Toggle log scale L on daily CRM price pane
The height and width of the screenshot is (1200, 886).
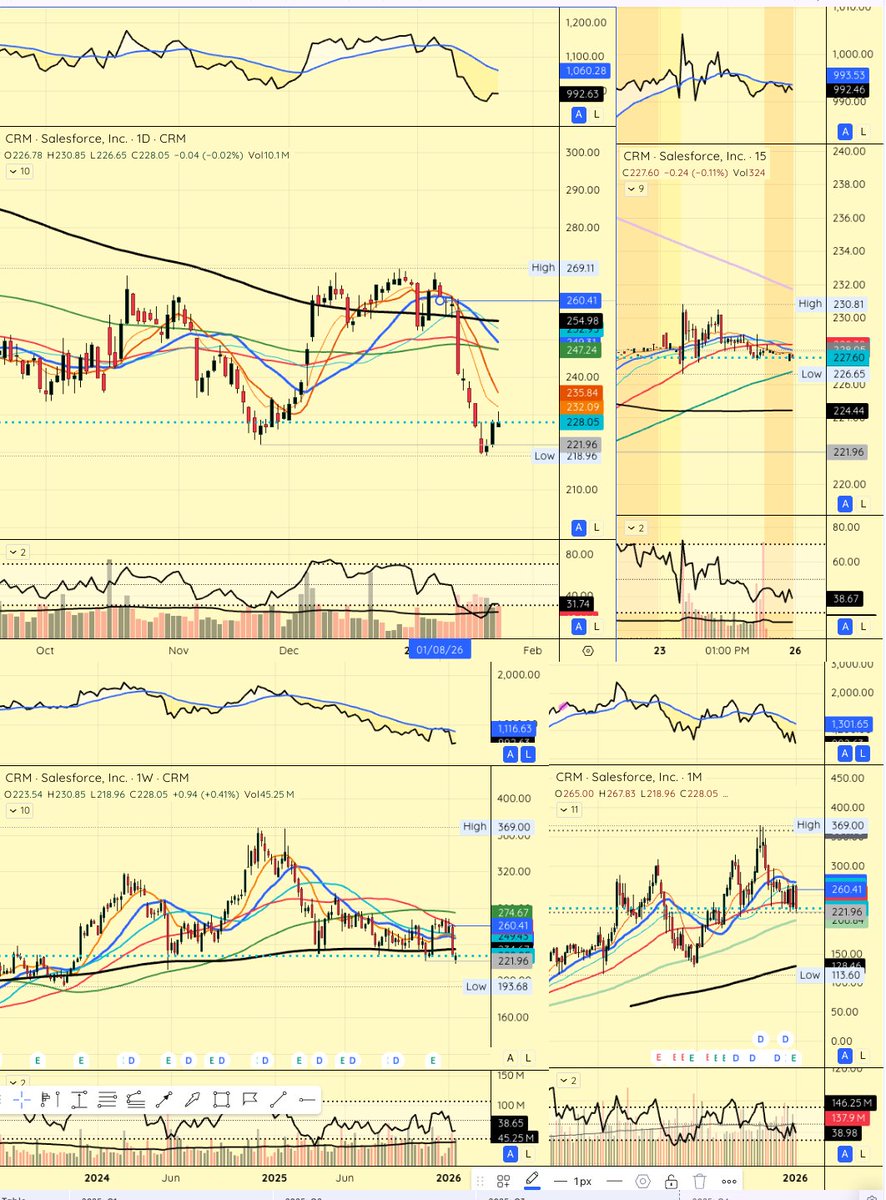click(x=596, y=526)
